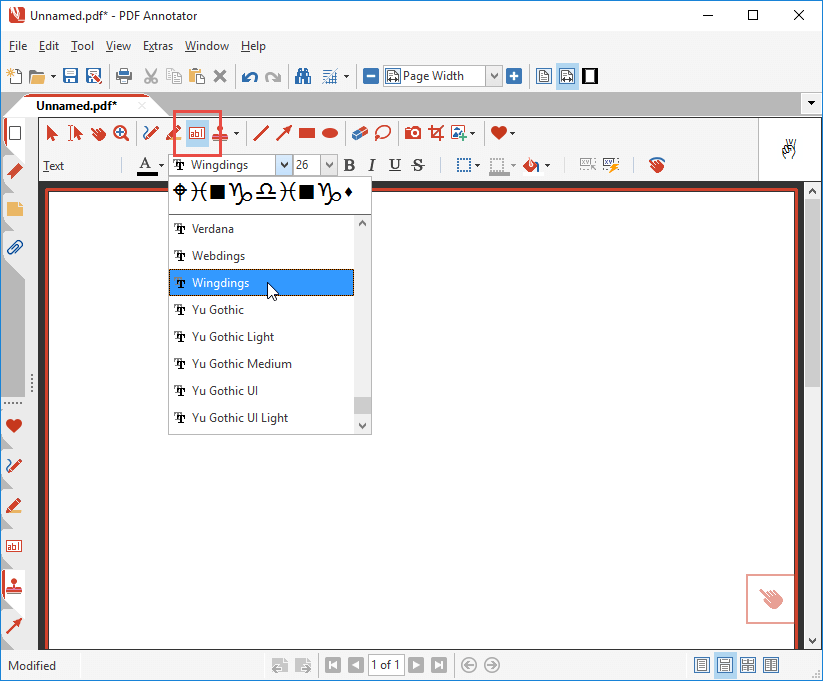
Task: Open the Tool menu
Action: [x=82, y=46]
